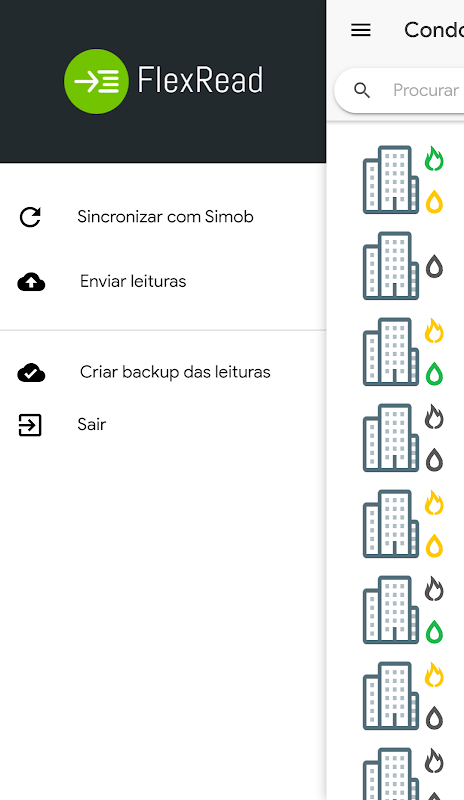Open the fourth building list entry

coord(395,438)
